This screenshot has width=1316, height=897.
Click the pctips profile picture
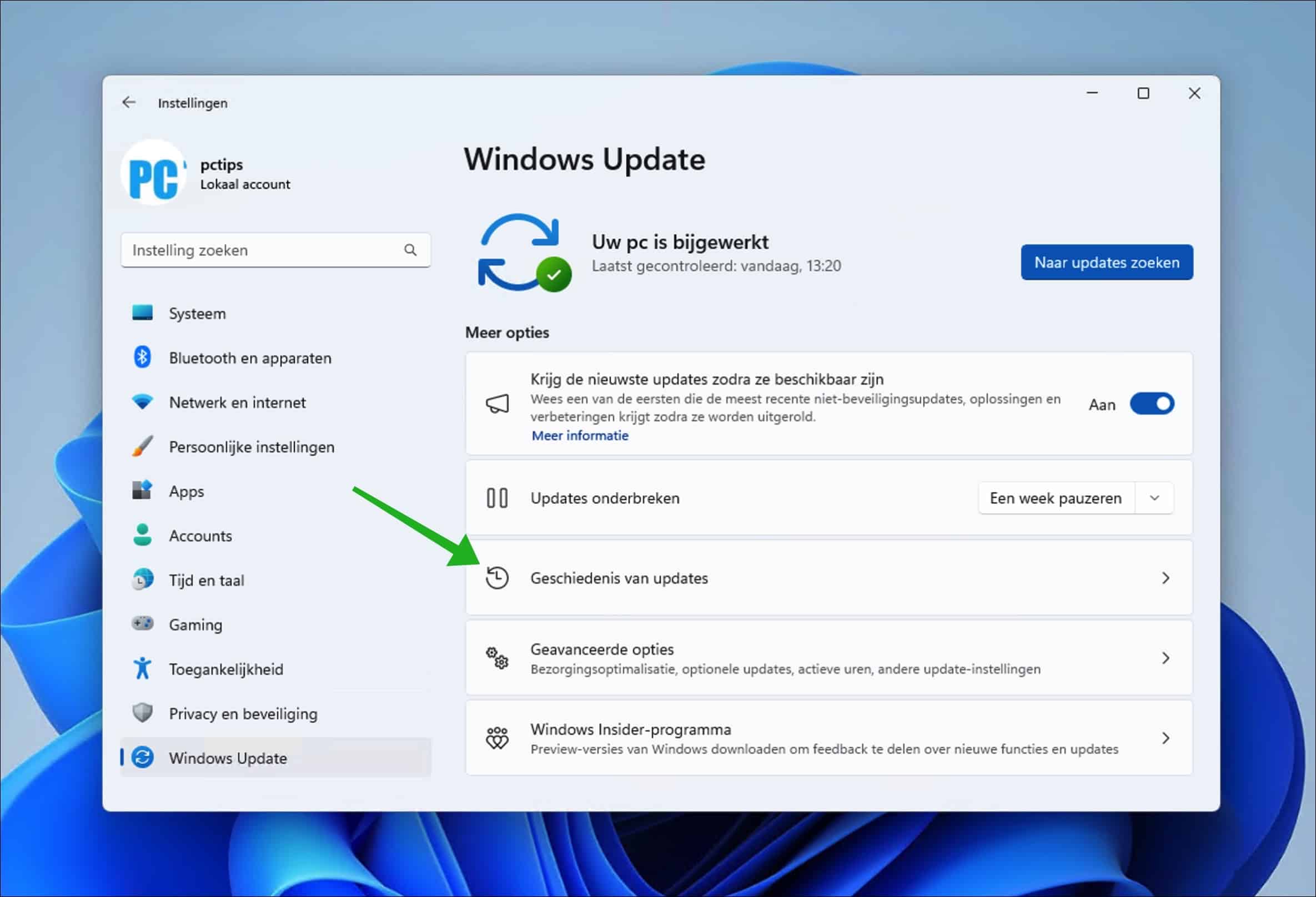(153, 173)
